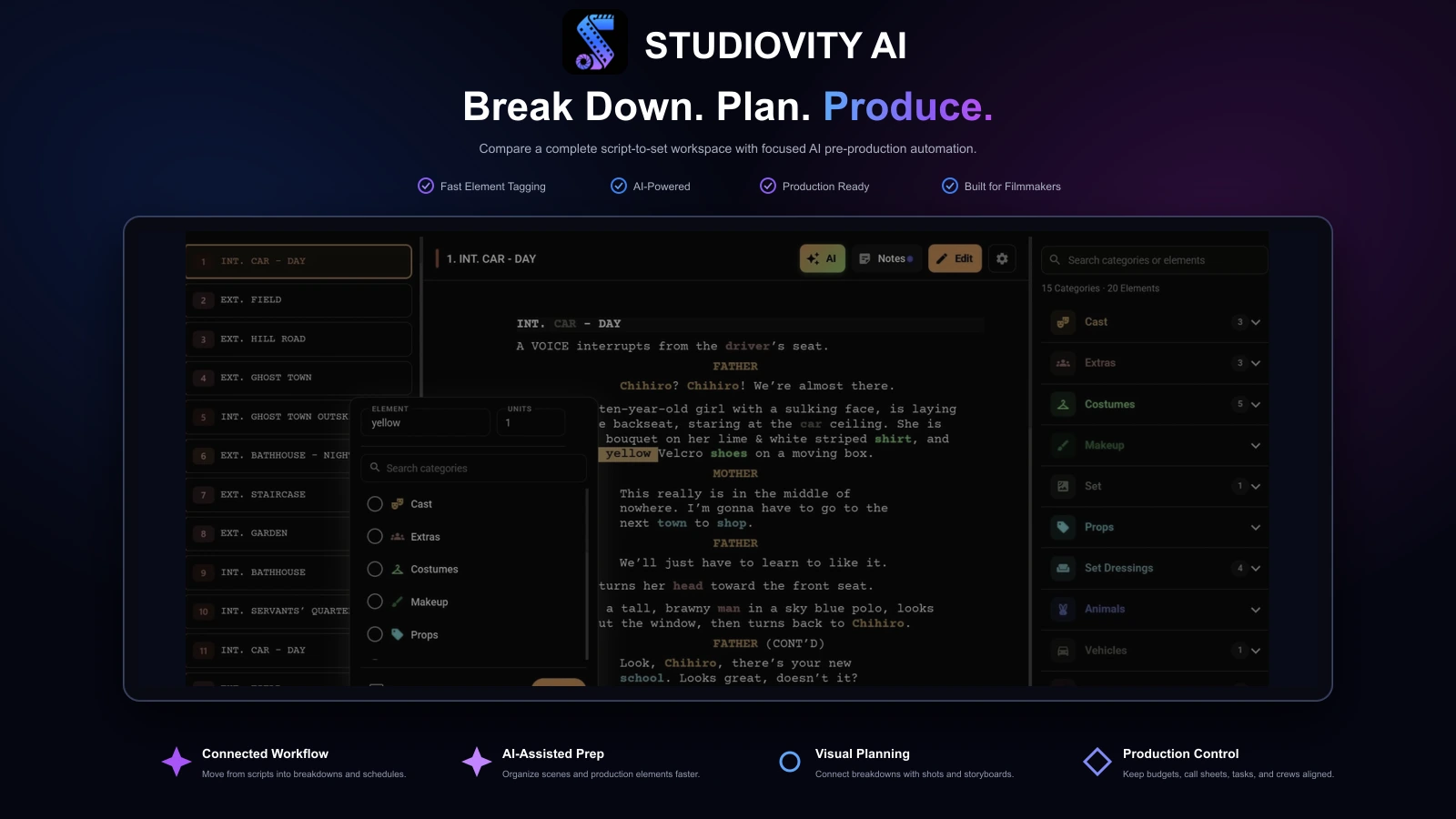Click the 1. INT. CAR - DAY scene header
This screenshot has height=819, width=1456.
point(491,259)
